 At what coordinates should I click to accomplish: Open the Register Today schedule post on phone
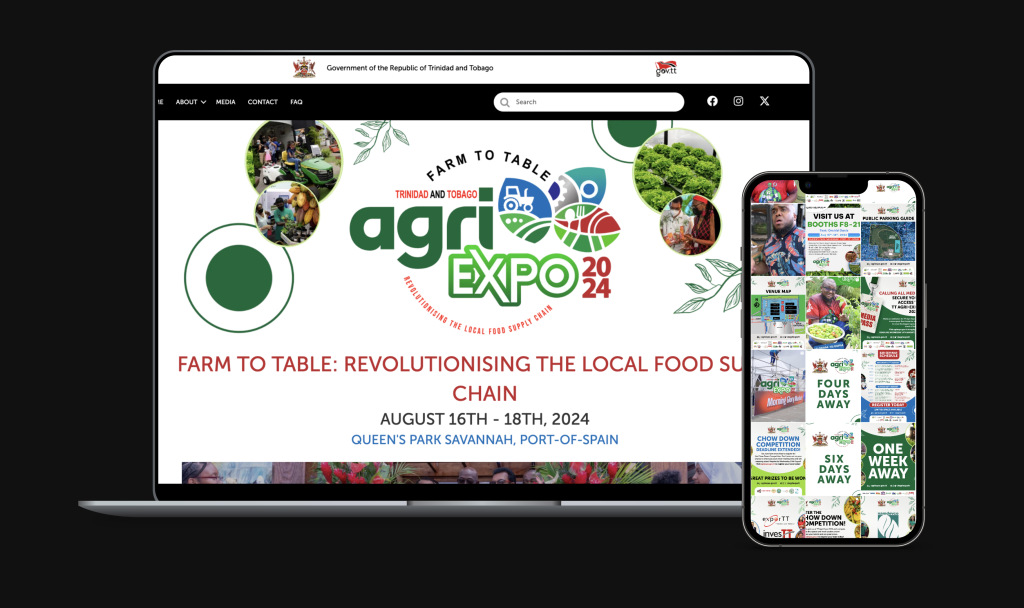pyautogui.click(x=888, y=386)
